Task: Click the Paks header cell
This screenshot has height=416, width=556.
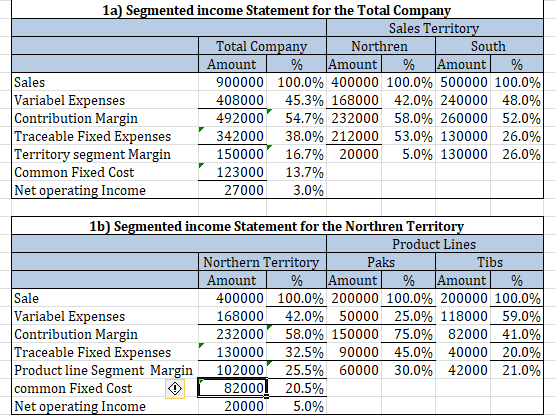Action: coord(380,262)
